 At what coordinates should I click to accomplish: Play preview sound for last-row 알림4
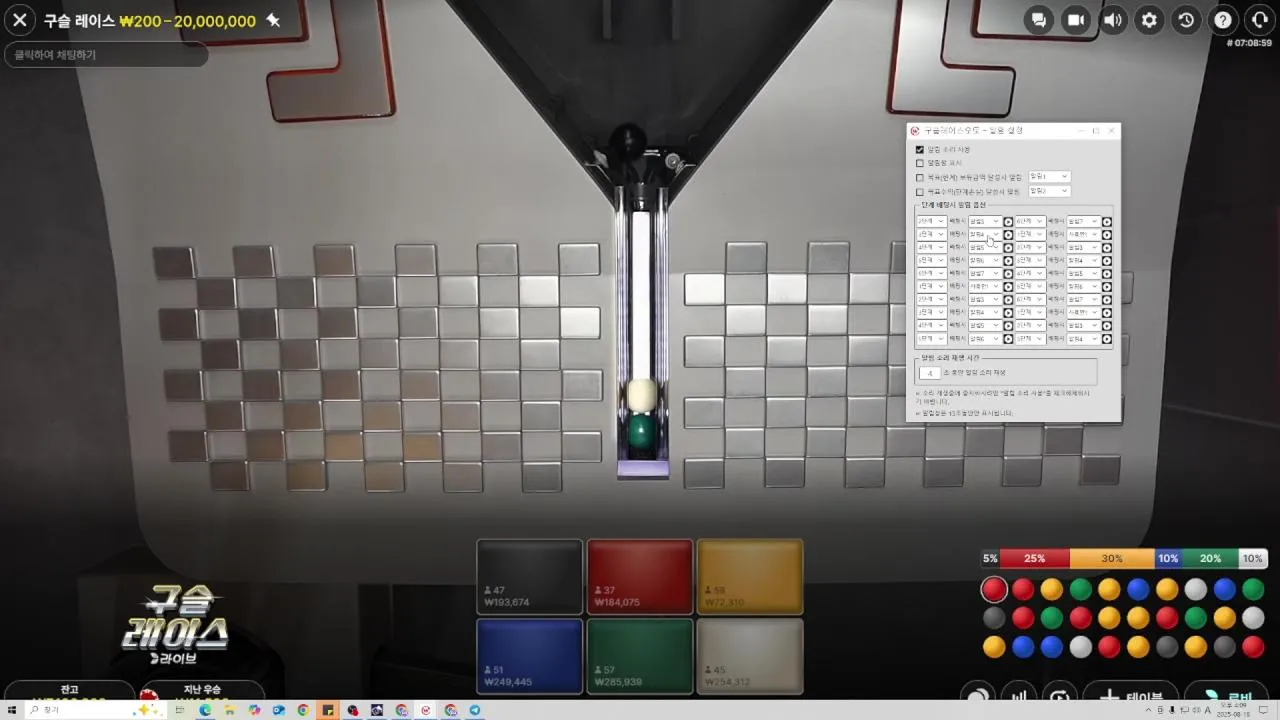click(1107, 339)
